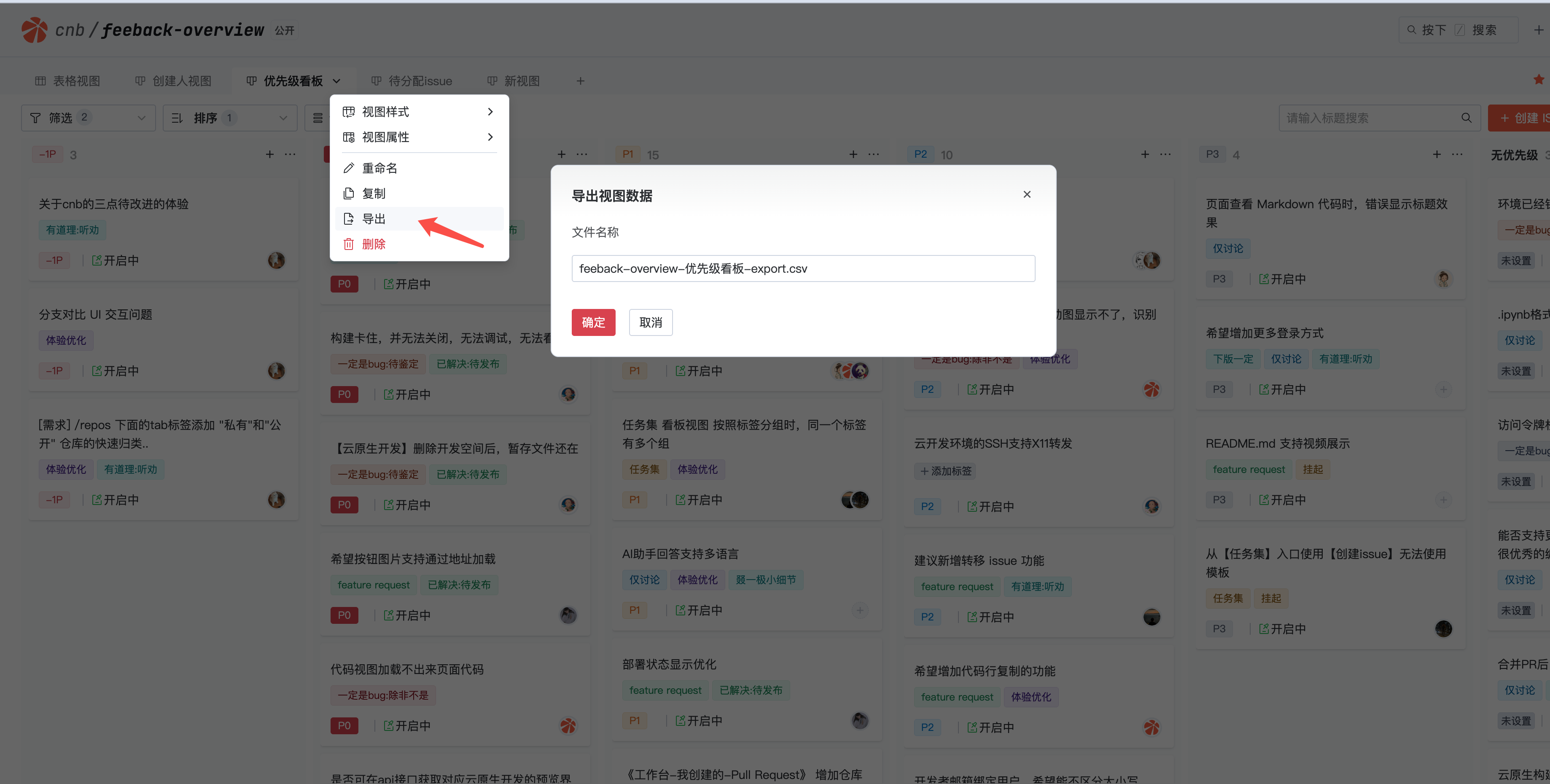Select 导出 in the context menu

(x=374, y=219)
